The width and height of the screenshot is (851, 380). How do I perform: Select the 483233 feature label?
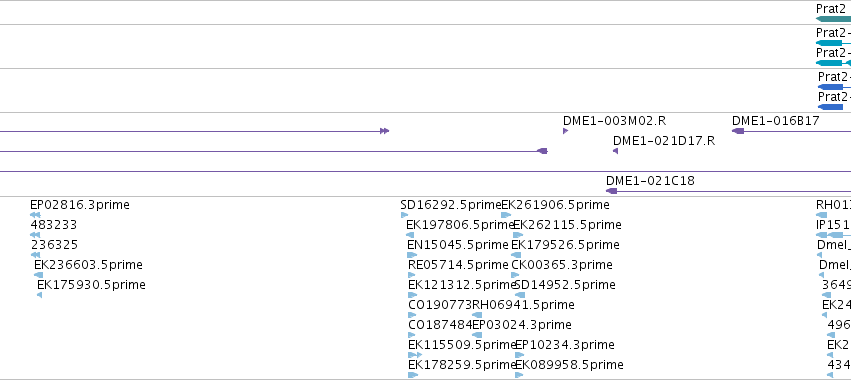coord(54,225)
